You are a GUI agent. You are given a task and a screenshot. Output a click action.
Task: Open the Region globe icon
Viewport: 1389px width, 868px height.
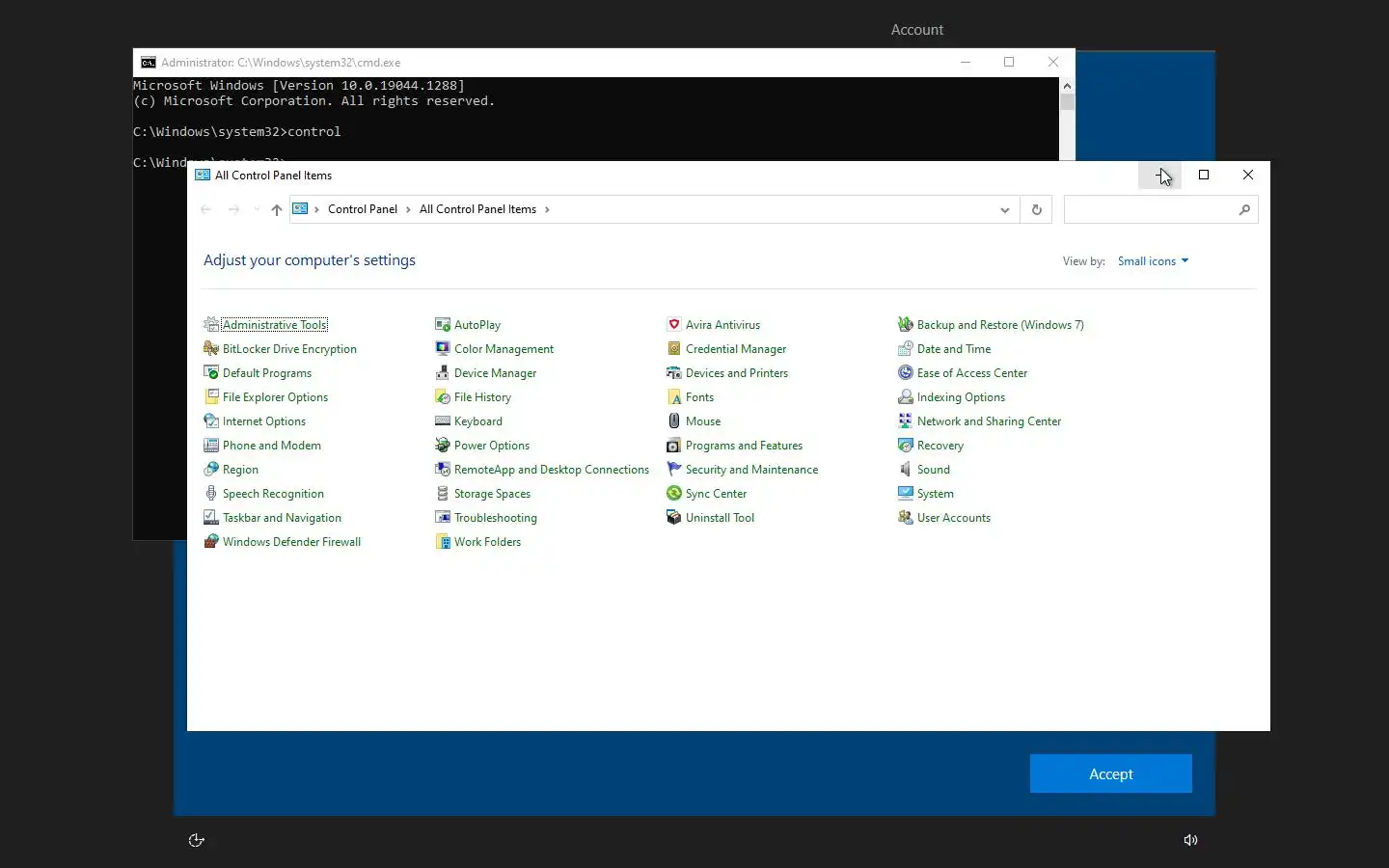coord(211,469)
